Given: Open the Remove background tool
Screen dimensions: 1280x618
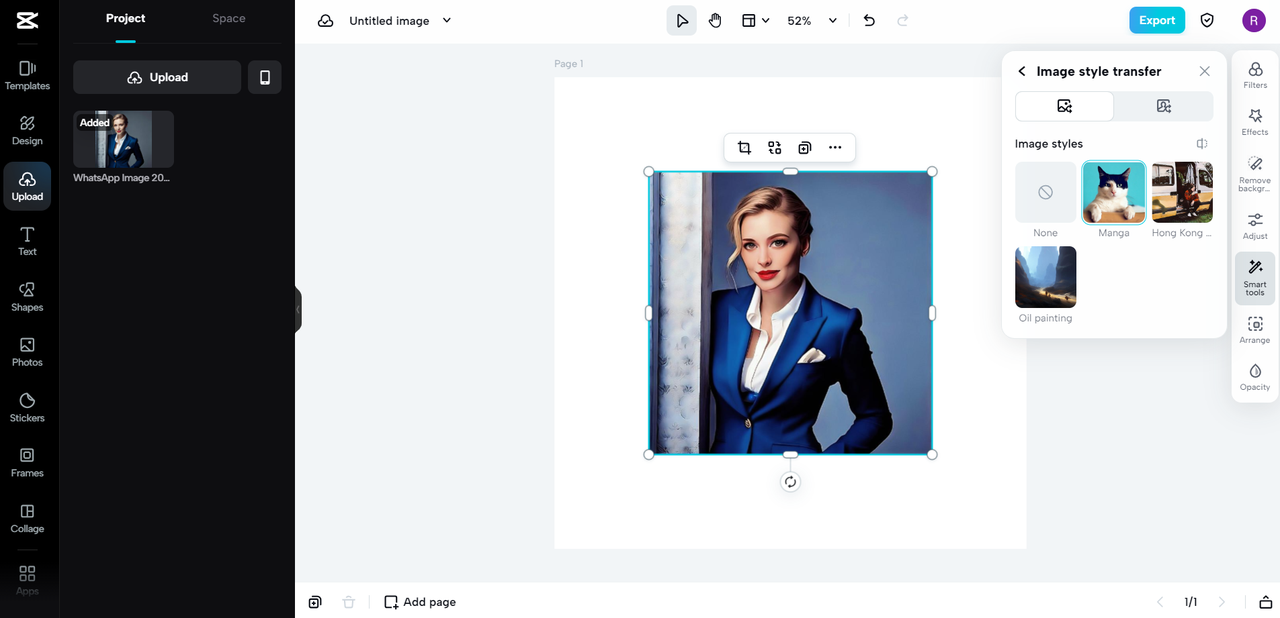Looking at the screenshot, I should (1255, 174).
